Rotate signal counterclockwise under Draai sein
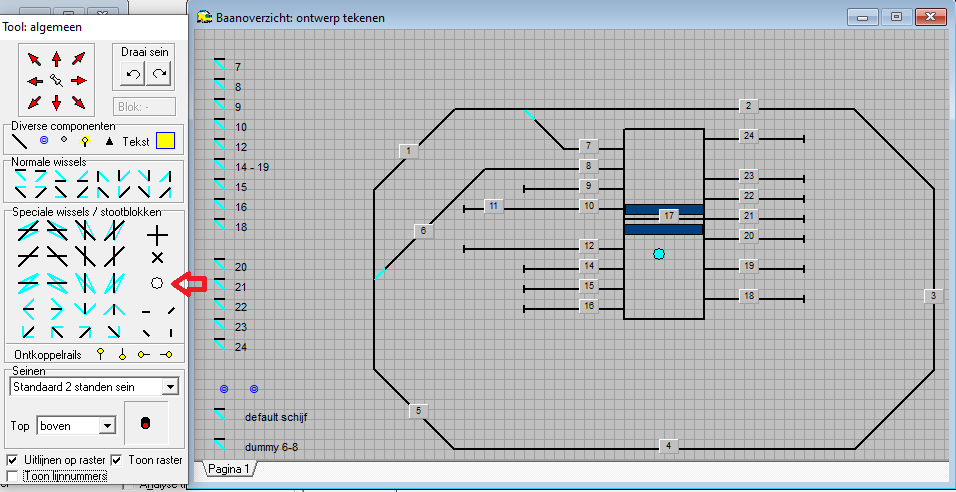The image size is (956, 492). pos(133,73)
